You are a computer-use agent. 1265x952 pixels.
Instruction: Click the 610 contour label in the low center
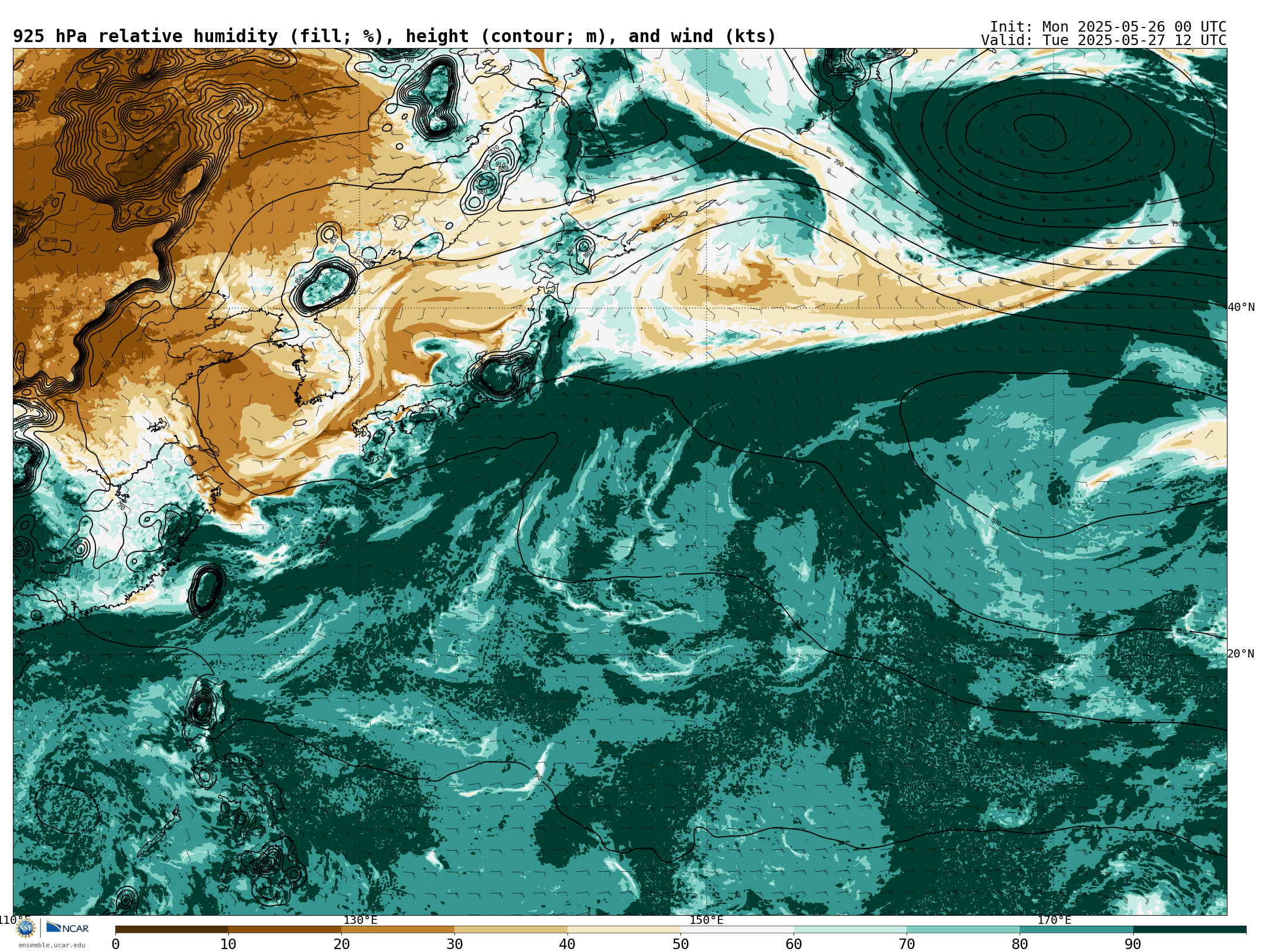(x=1023, y=138)
